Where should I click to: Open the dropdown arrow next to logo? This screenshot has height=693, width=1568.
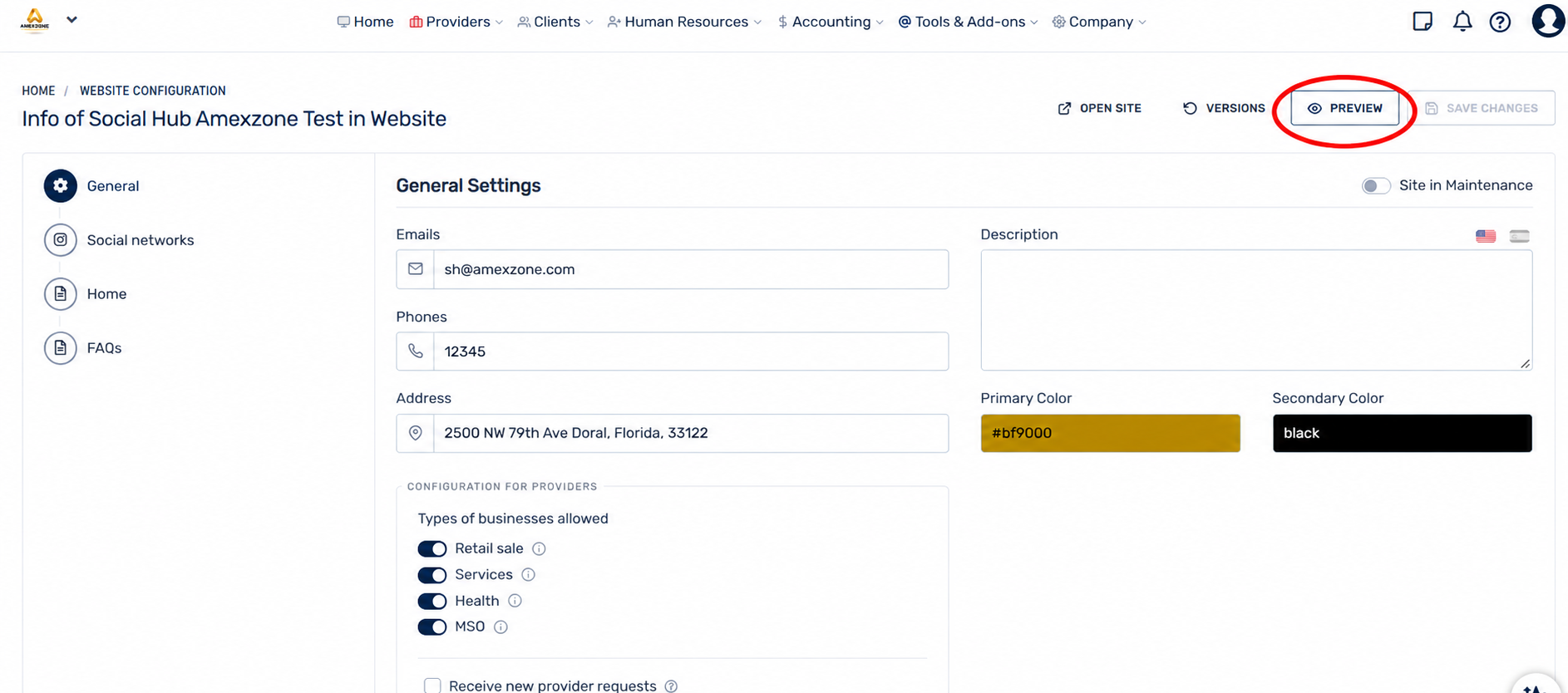(x=72, y=20)
